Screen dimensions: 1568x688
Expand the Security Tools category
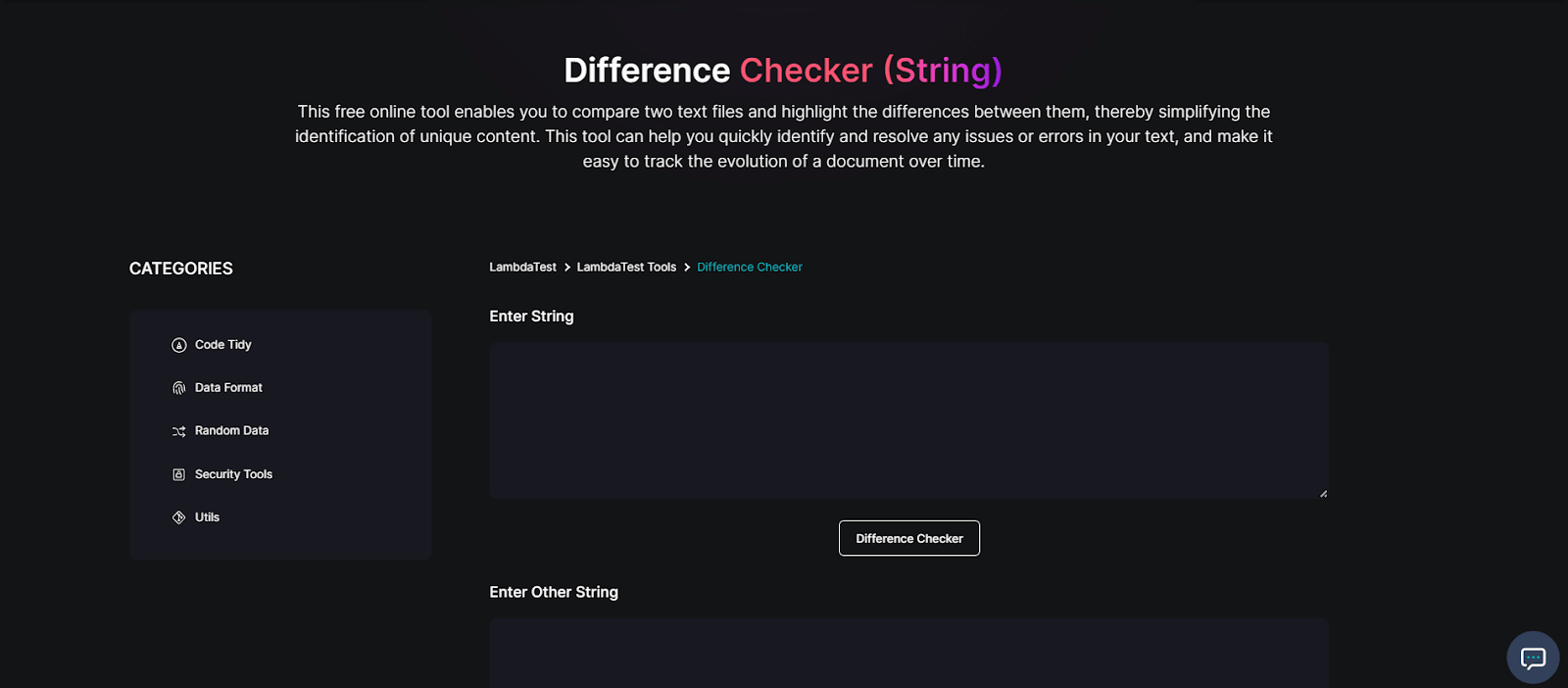tap(233, 473)
